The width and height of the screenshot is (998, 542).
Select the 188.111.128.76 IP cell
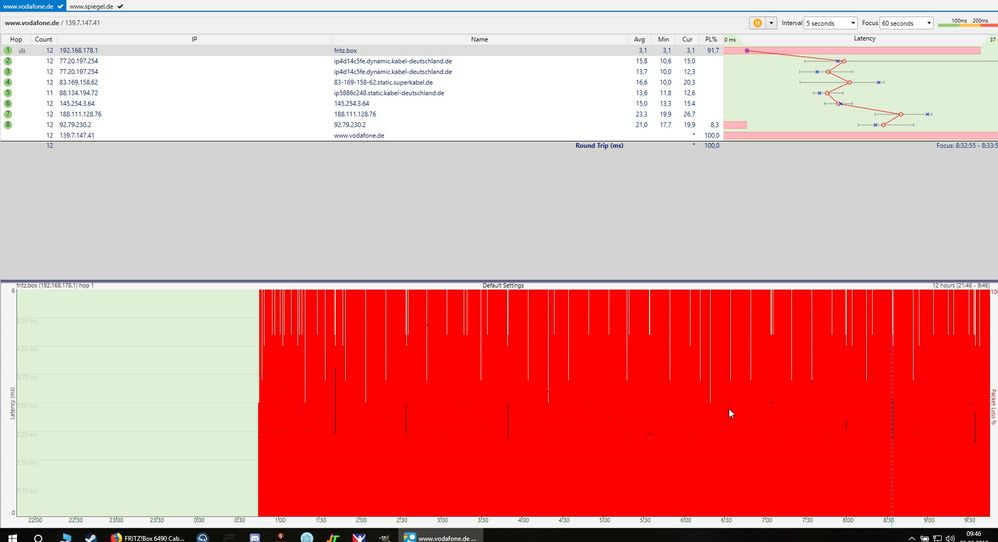(x=80, y=114)
